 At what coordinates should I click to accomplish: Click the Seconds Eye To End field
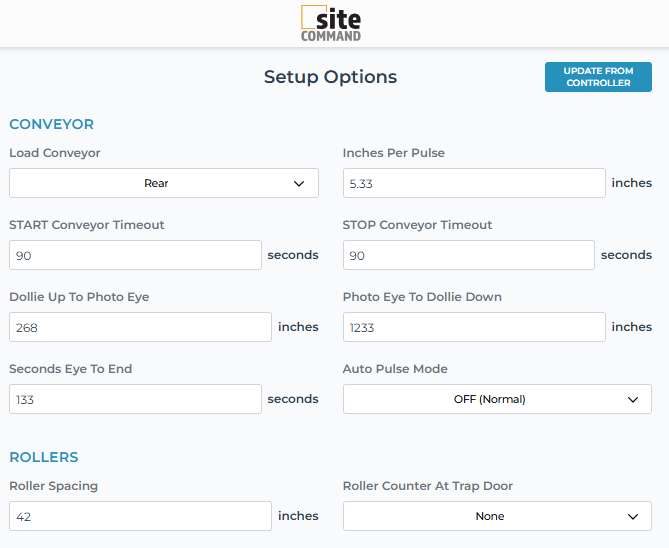(135, 399)
